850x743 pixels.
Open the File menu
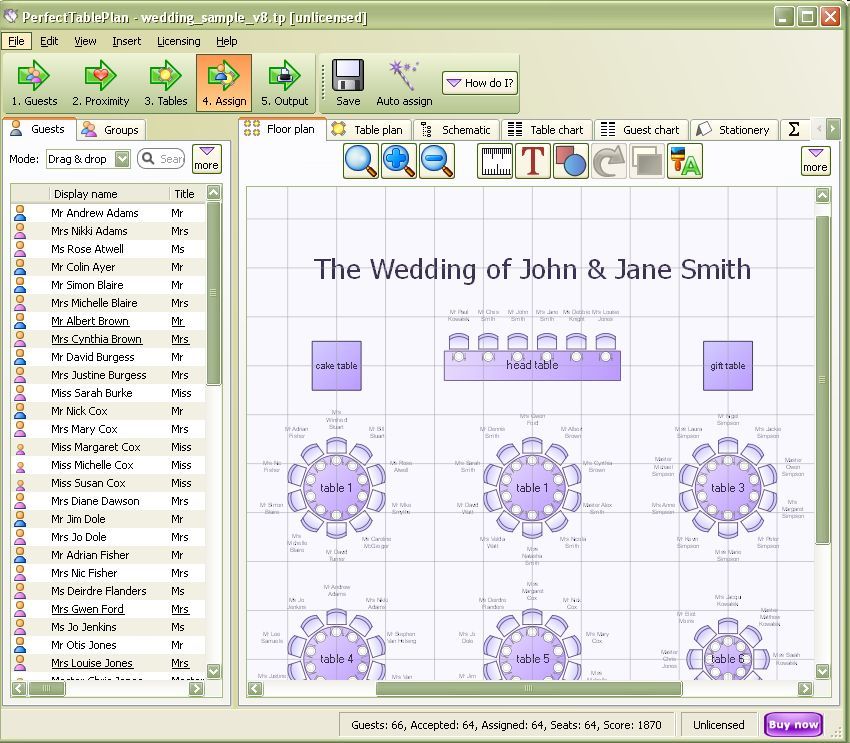tap(16, 41)
